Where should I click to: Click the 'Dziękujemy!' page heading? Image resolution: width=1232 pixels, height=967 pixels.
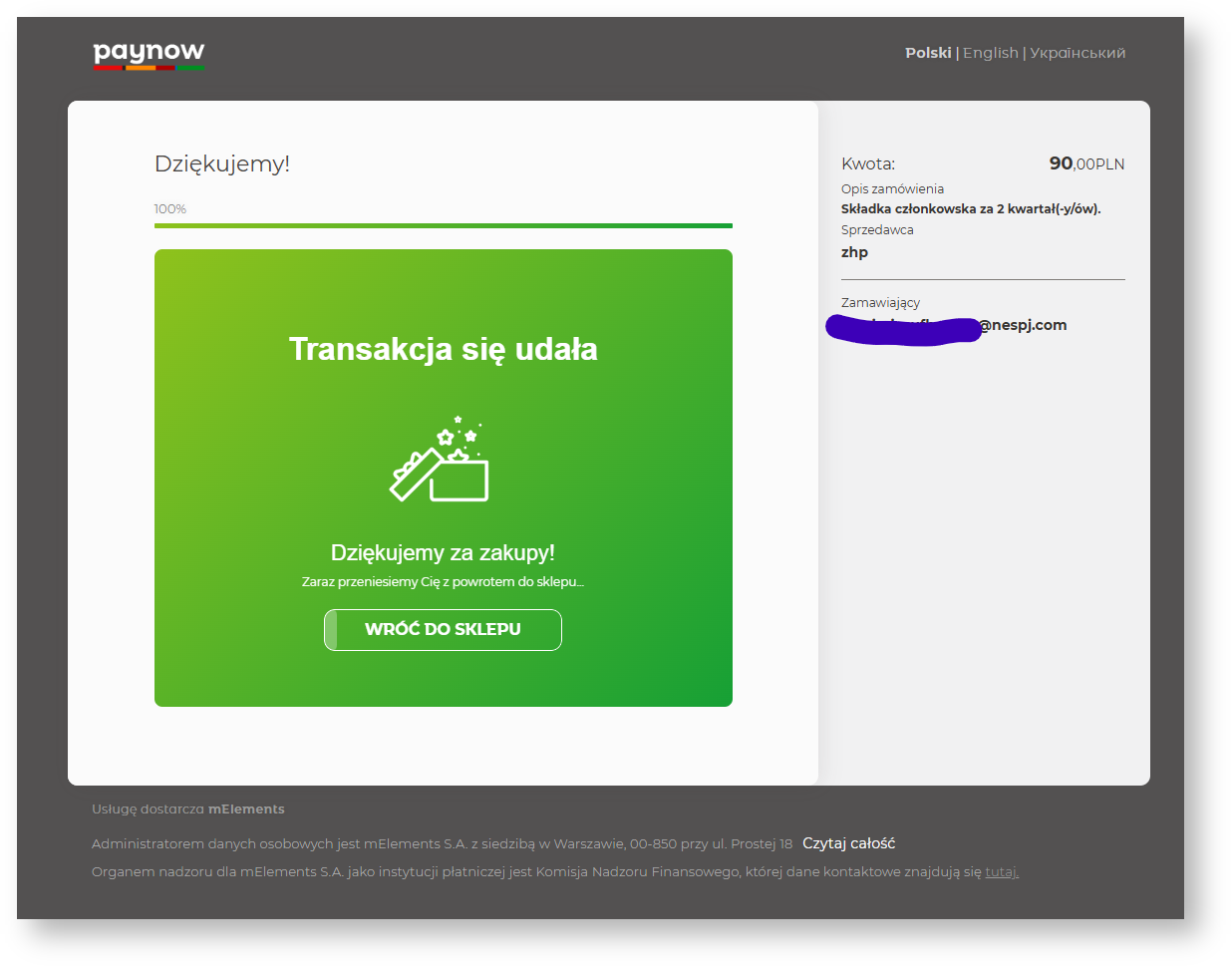pyautogui.click(x=222, y=164)
